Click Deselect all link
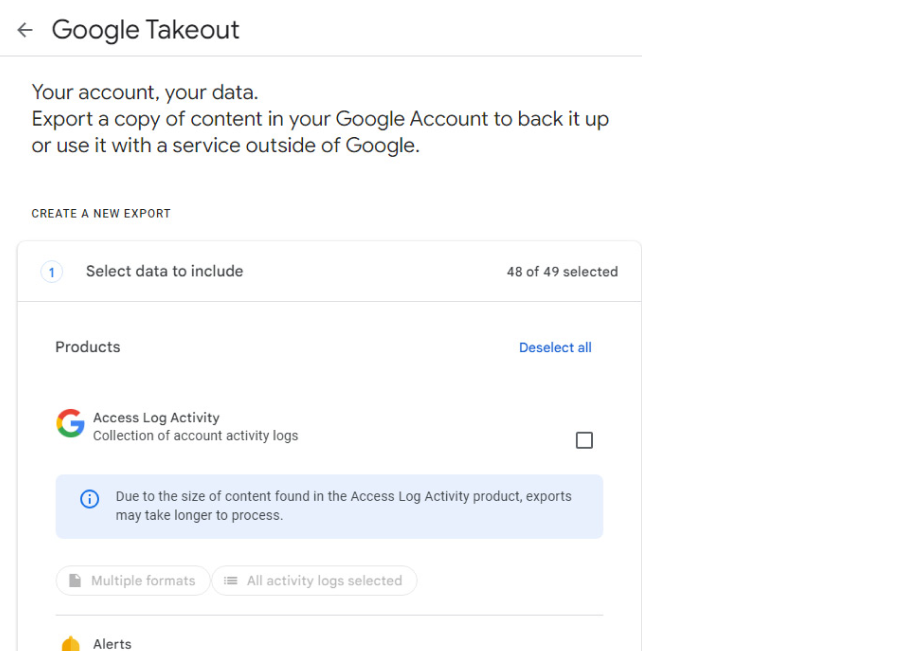Viewport: 918px width, 651px height. click(x=555, y=348)
